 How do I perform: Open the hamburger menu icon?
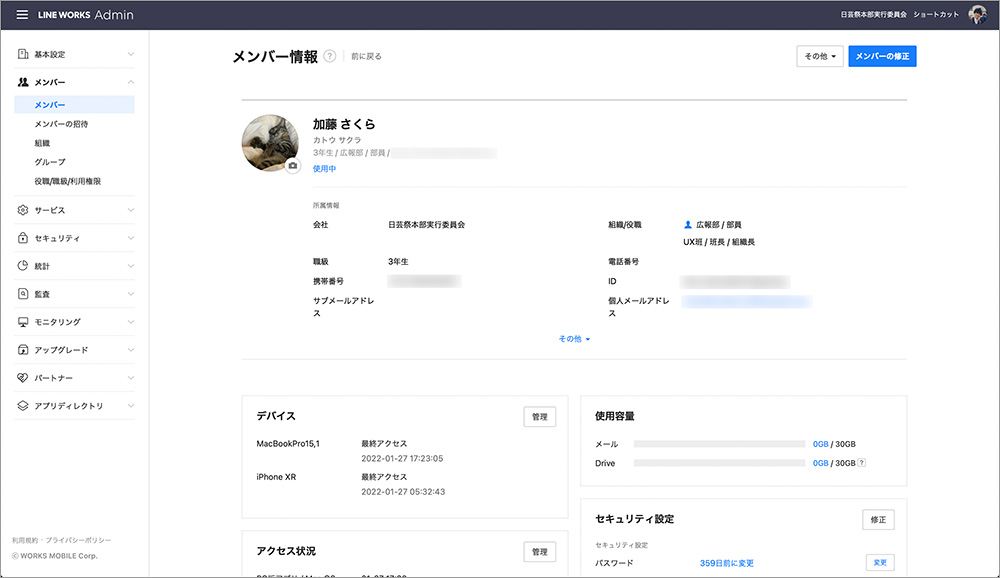[x=22, y=15]
